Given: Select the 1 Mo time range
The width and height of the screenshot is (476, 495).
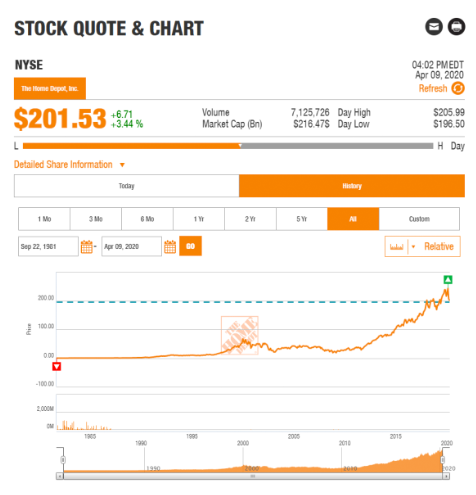Looking at the screenshot, I should (x=44, y=219).
